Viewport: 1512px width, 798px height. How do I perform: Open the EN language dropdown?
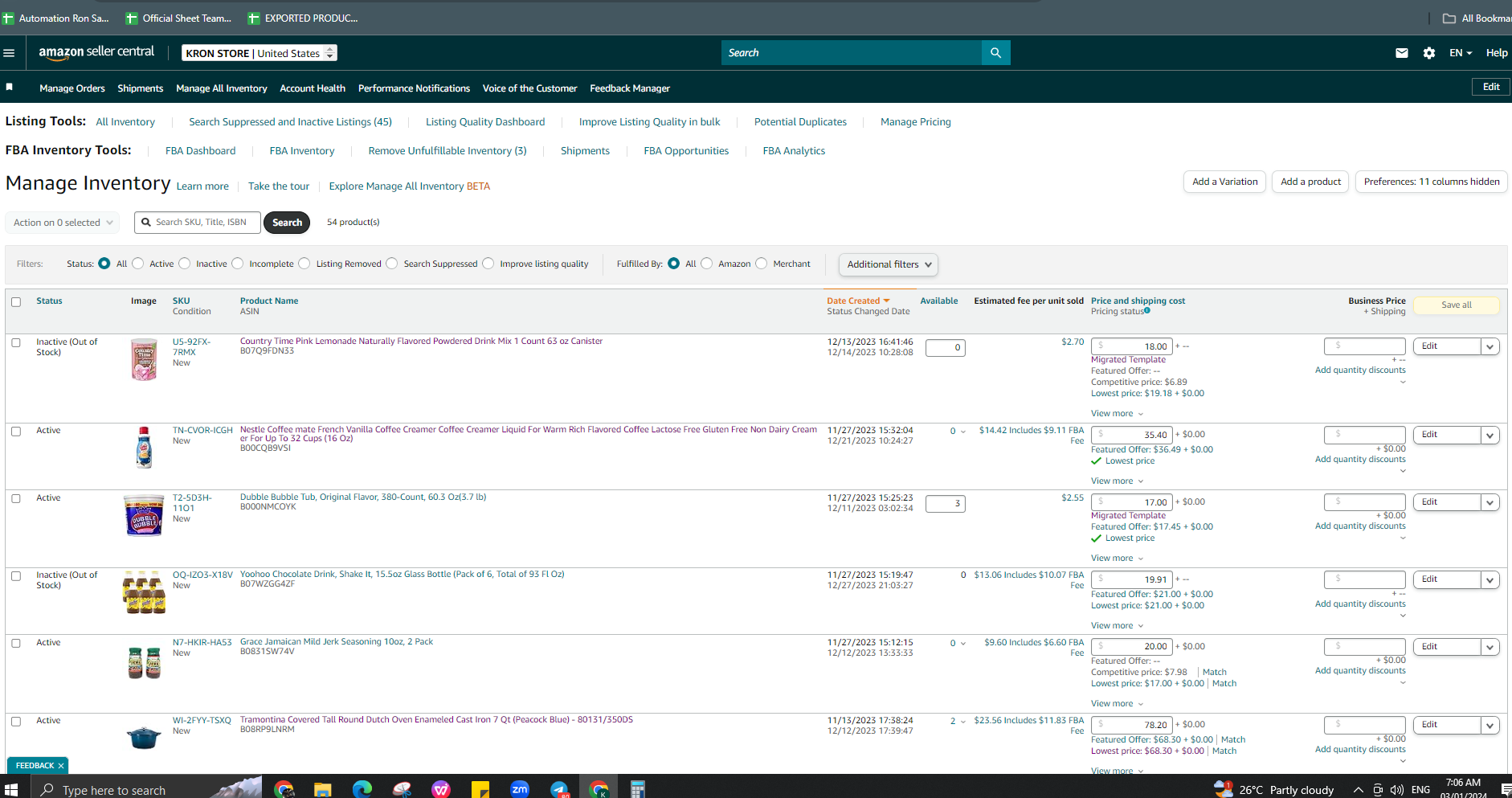tap(1461, 53)
